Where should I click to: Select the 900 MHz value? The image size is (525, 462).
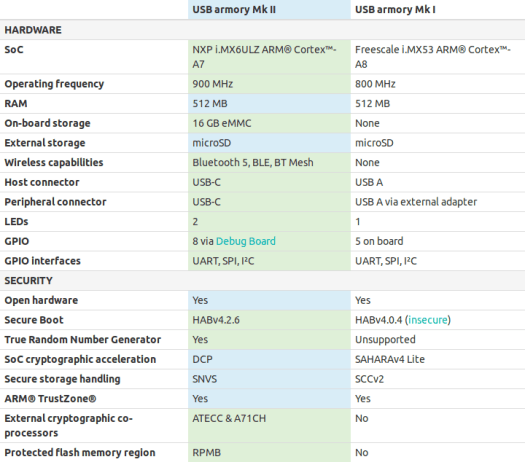tap(213, 84)
